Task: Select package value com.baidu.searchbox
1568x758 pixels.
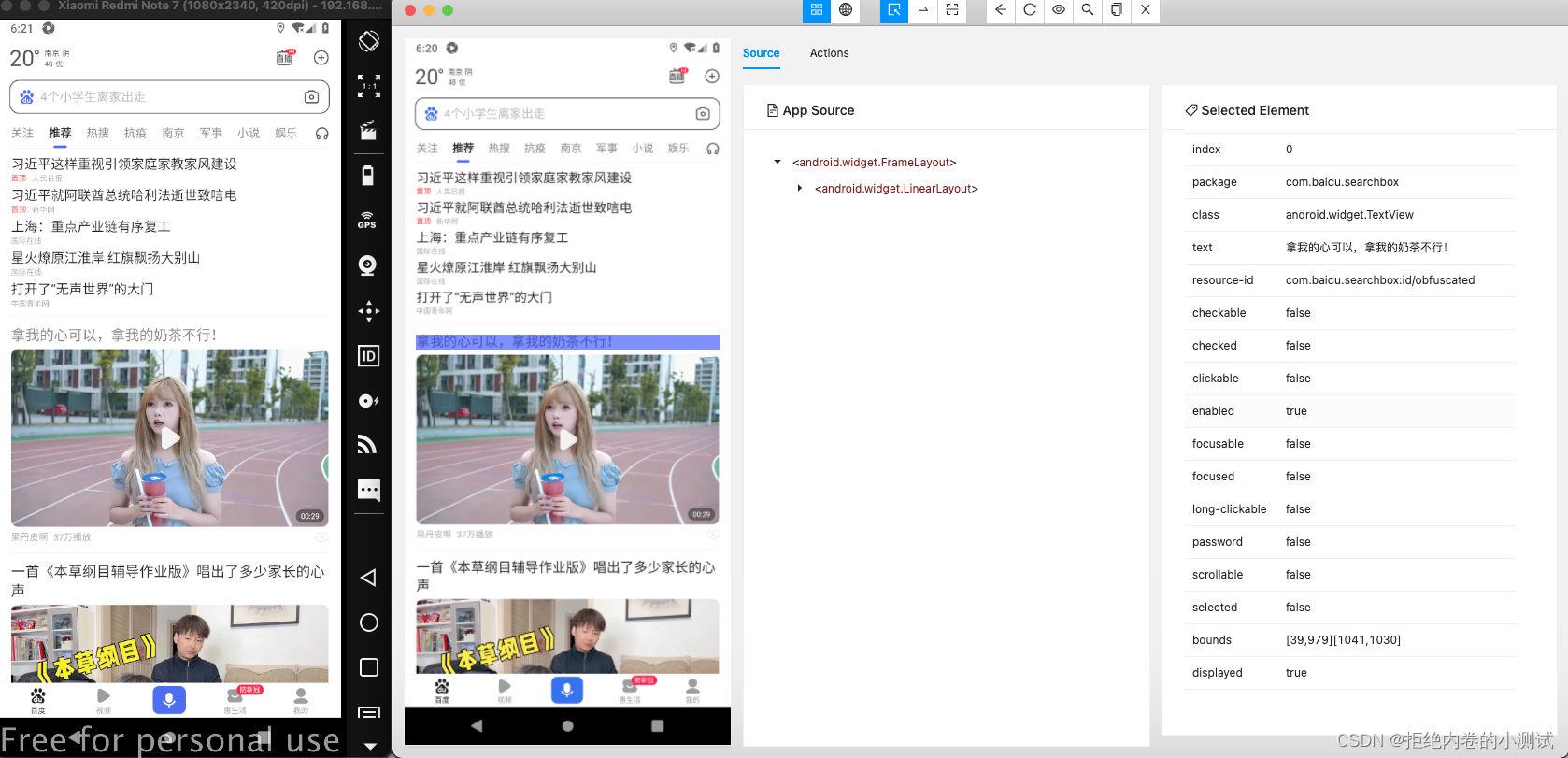Action: tap(1342, 182)
